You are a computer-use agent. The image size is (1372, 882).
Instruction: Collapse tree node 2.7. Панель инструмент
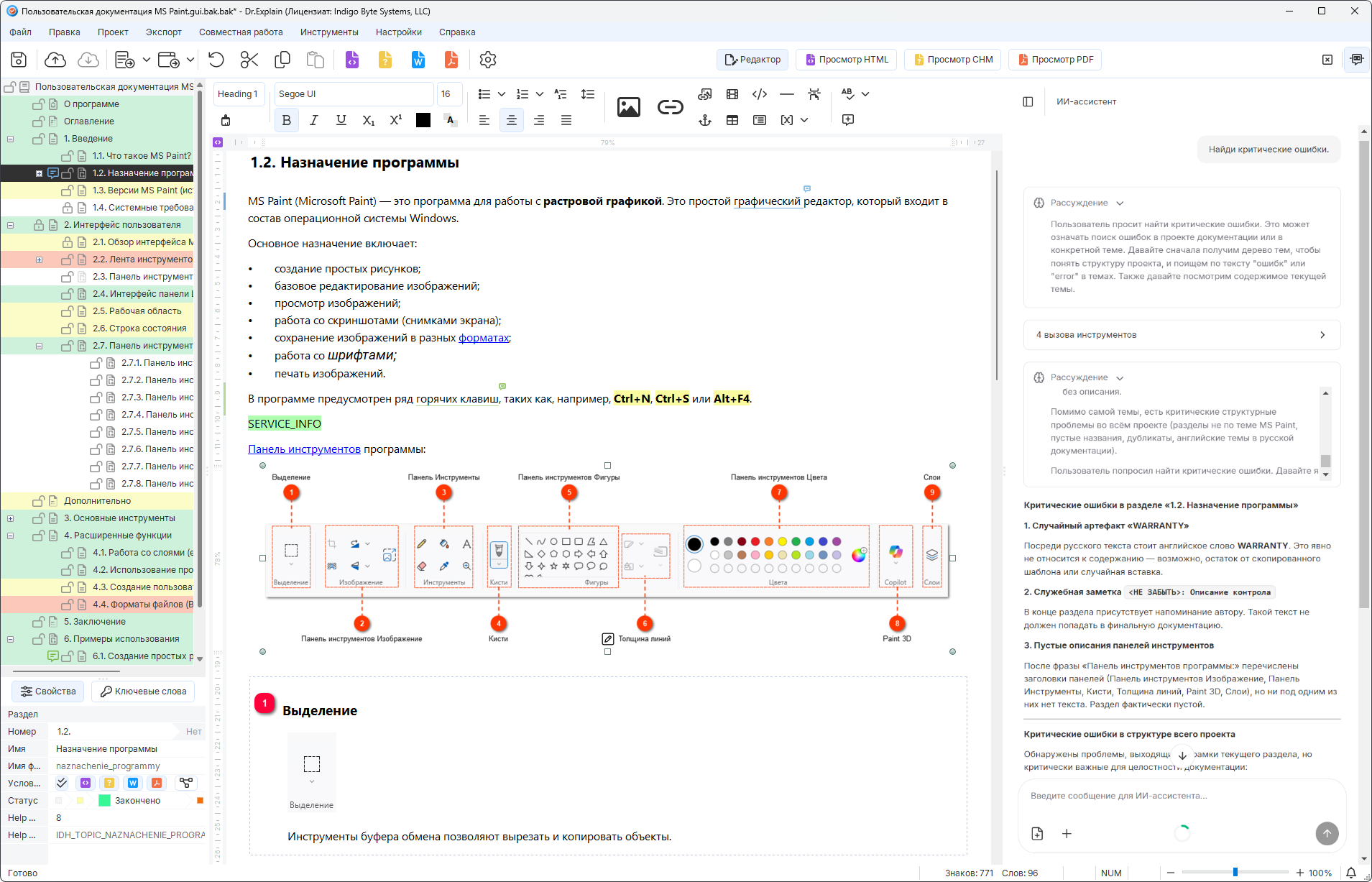click(x=39, y=346)
